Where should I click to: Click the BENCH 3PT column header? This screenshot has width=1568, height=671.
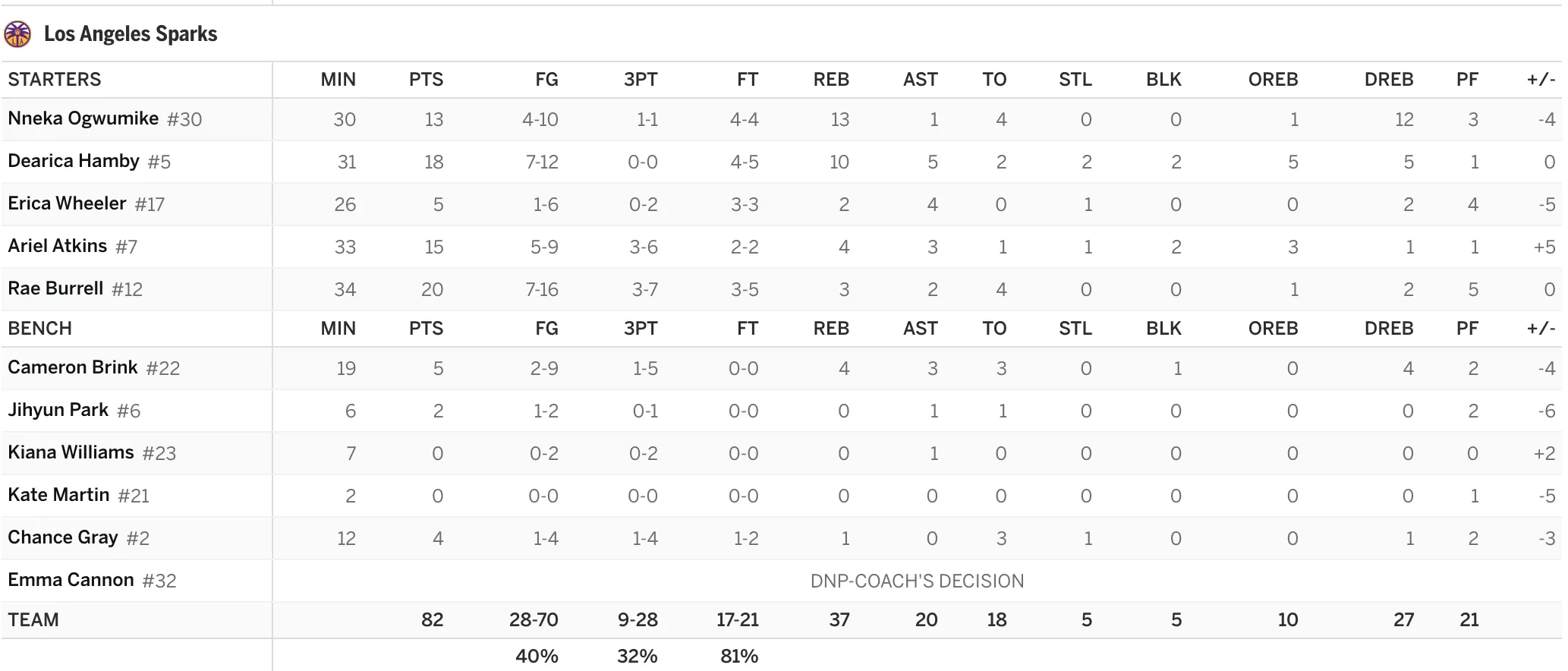pos(641,329)
